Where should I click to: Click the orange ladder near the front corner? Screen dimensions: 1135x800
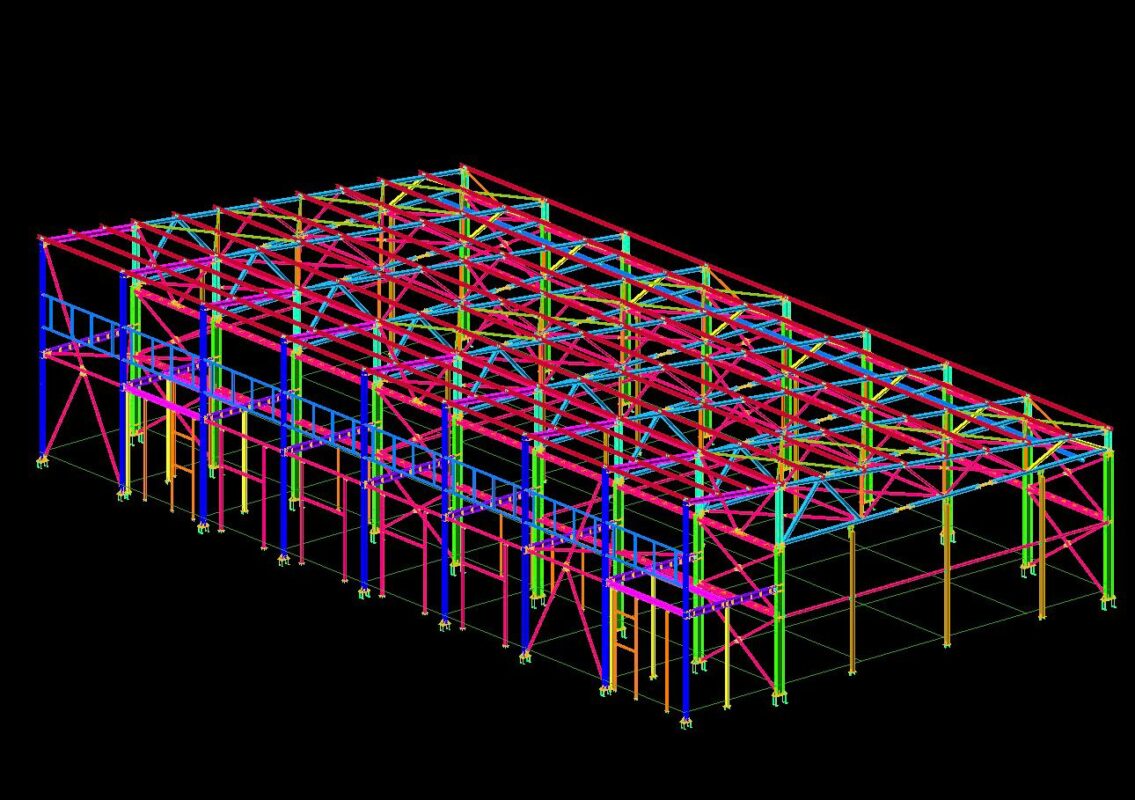[x=625, y=640]
